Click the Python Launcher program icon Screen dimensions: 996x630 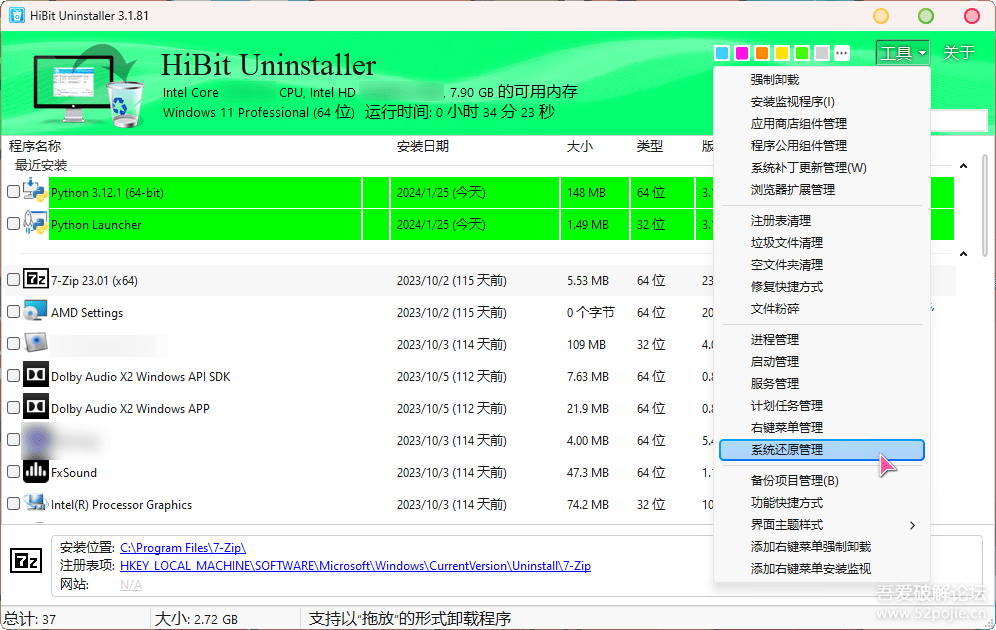(x=35, y=223)
